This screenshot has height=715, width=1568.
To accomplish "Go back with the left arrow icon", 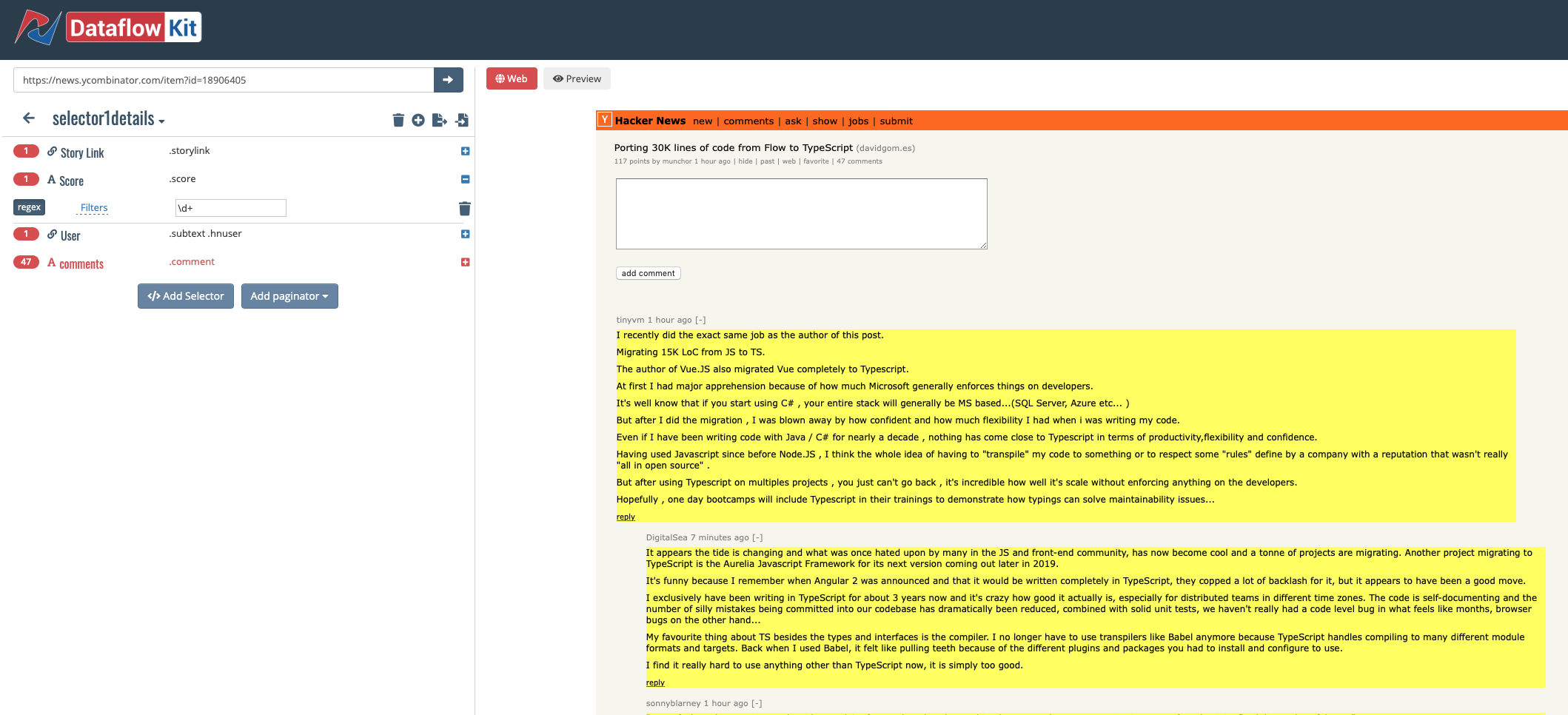I will (29, 118).
